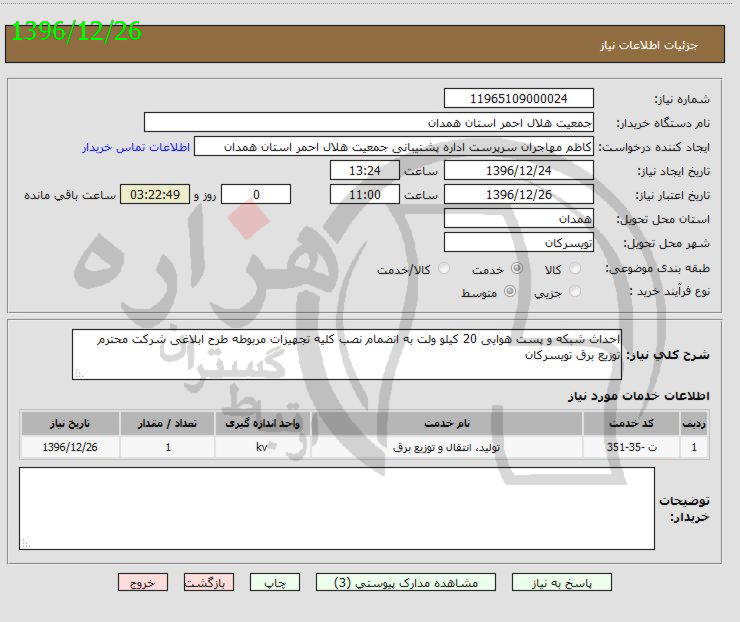Image resolution: width=740 pixels, height=622 pixels.
Task: Click the شماره نیاز number field
Action: [518, 99]
